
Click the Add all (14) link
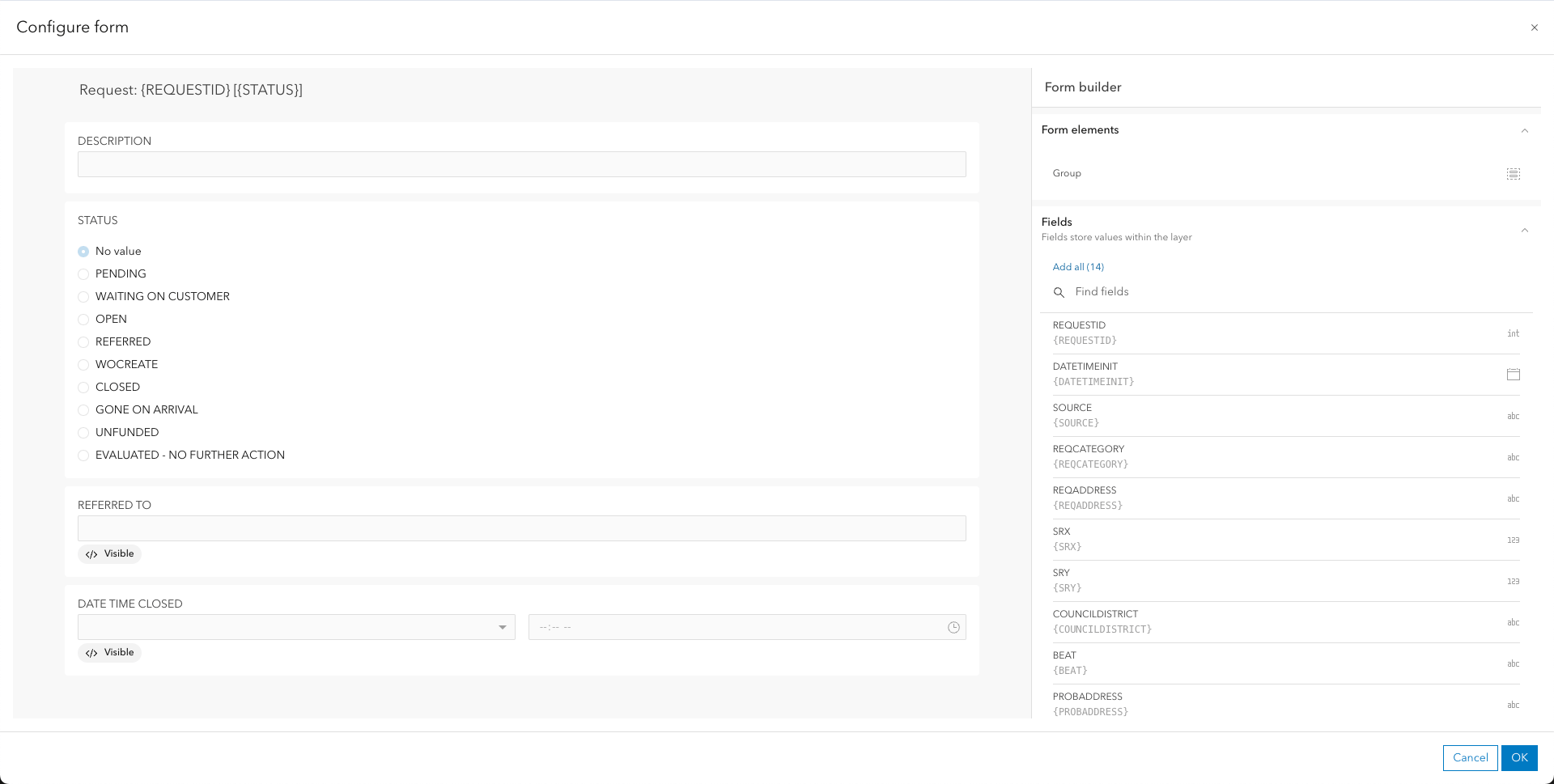click(1077, 266)
